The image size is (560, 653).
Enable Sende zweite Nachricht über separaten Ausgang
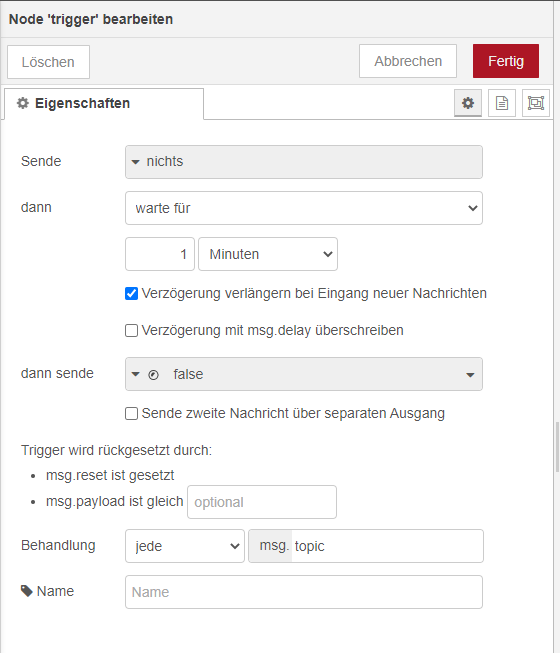click(x=132, y=414)
